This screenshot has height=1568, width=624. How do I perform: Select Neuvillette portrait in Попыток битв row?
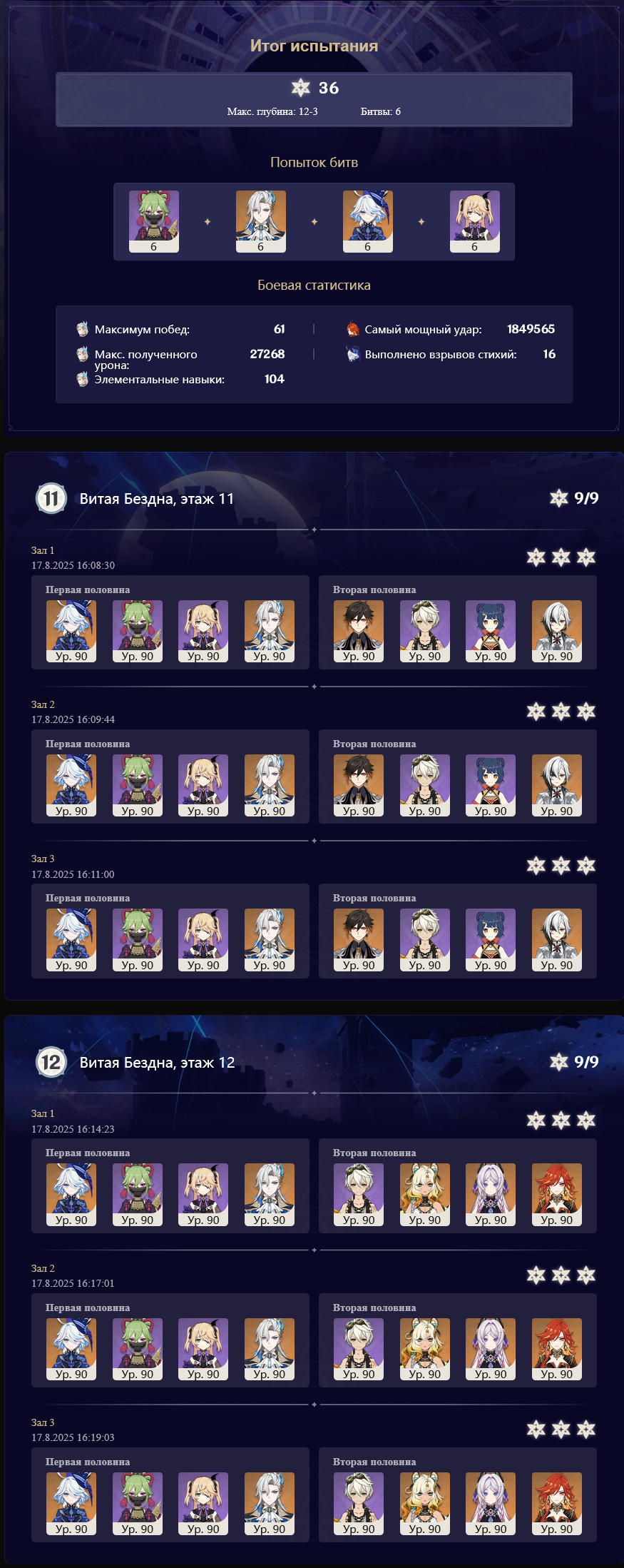260,221
